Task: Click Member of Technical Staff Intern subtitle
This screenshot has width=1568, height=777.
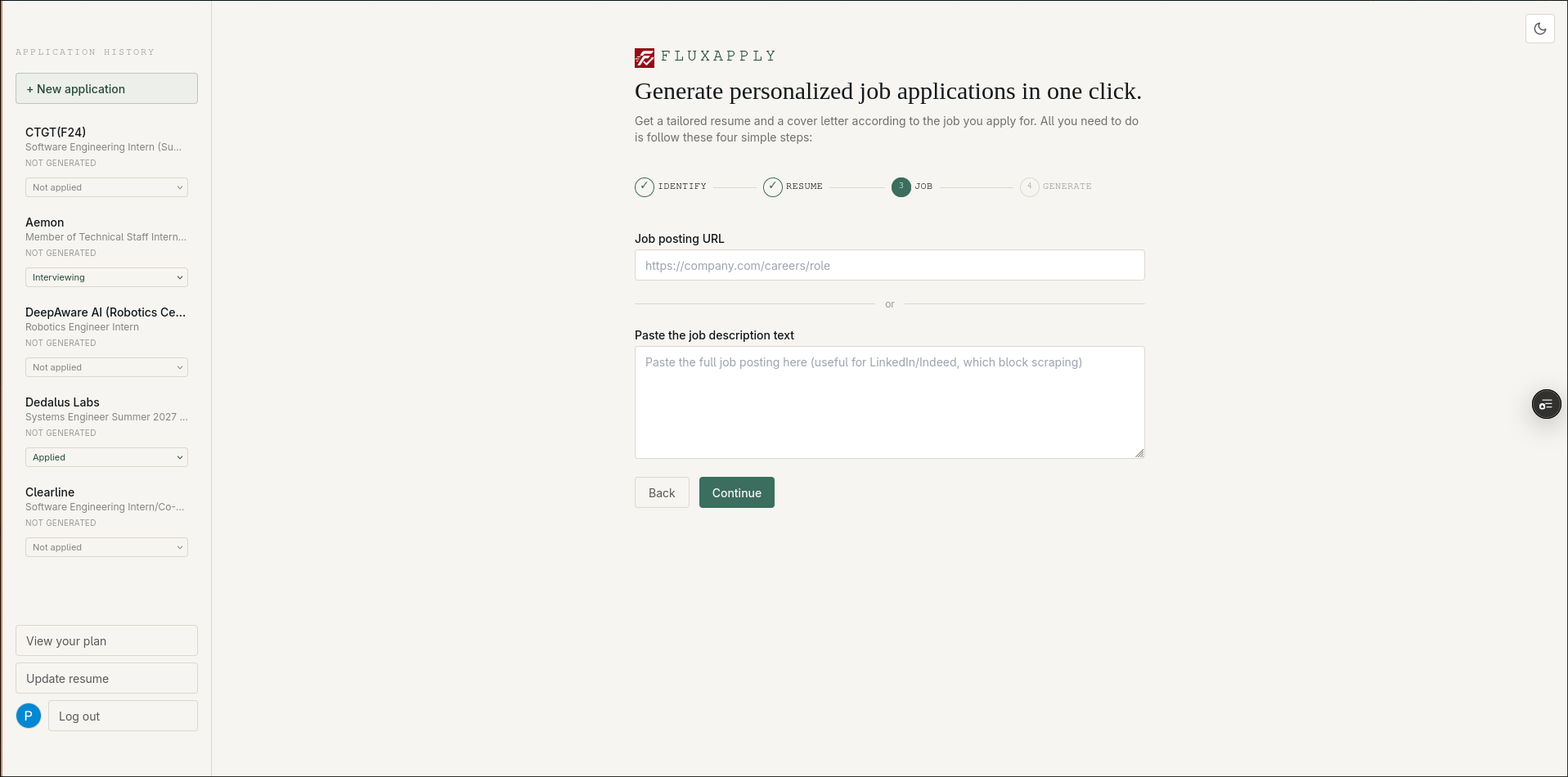Action: click(x=106, y=237)
